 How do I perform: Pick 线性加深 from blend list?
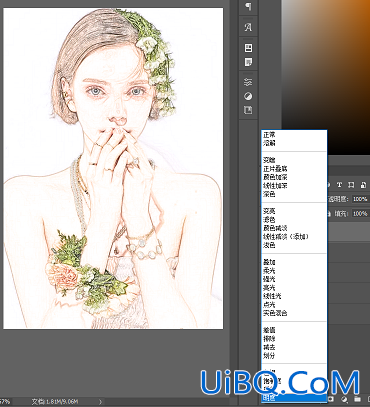[275, 186]
